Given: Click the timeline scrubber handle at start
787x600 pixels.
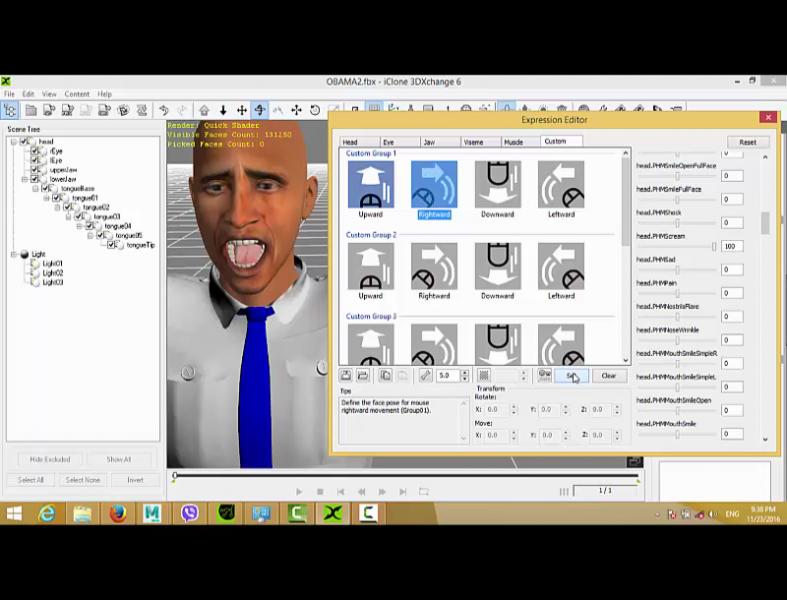Looking at the screenshot, I should coord(175,475).
